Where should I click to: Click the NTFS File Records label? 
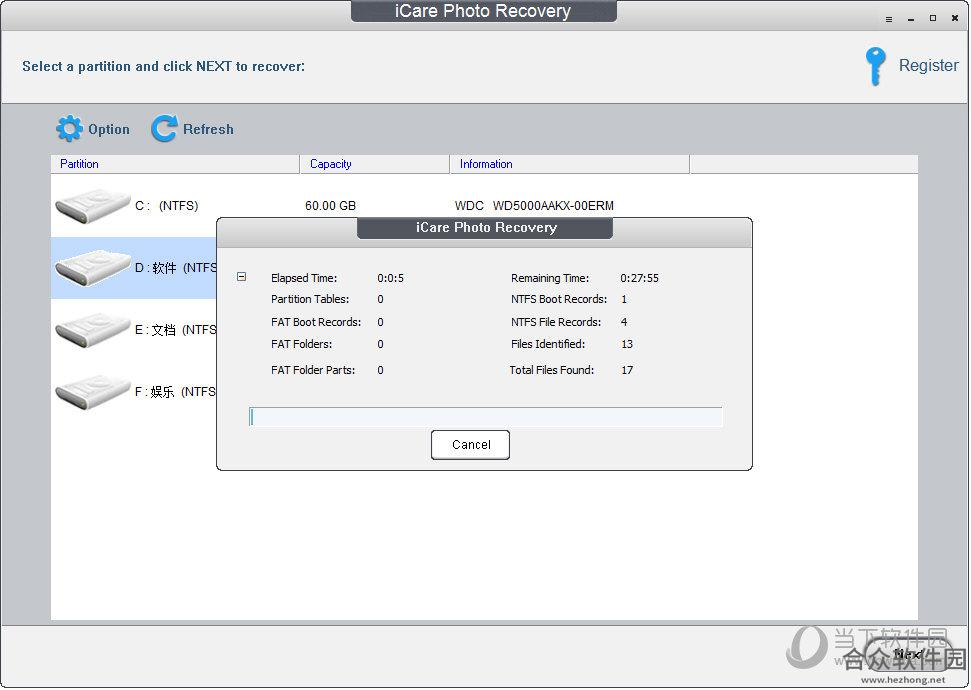(x=556, y=322)
